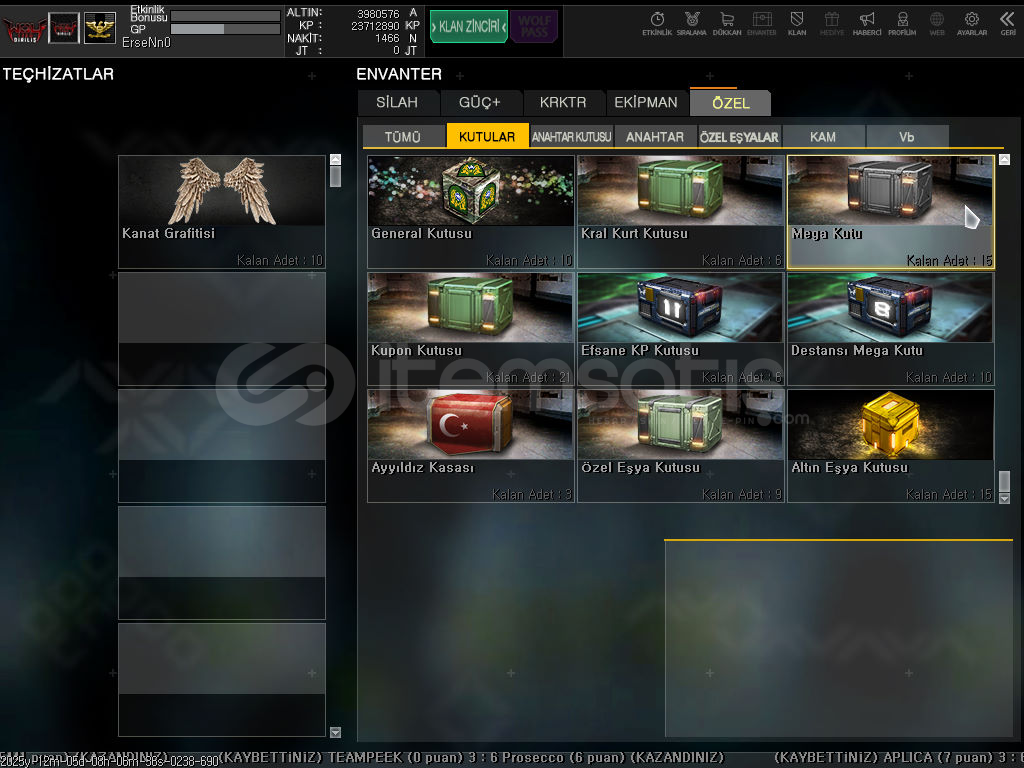Click the Wolf Pass button
Image resolution: width=1024 pixels, height=768 pixels.
point(533,27)
